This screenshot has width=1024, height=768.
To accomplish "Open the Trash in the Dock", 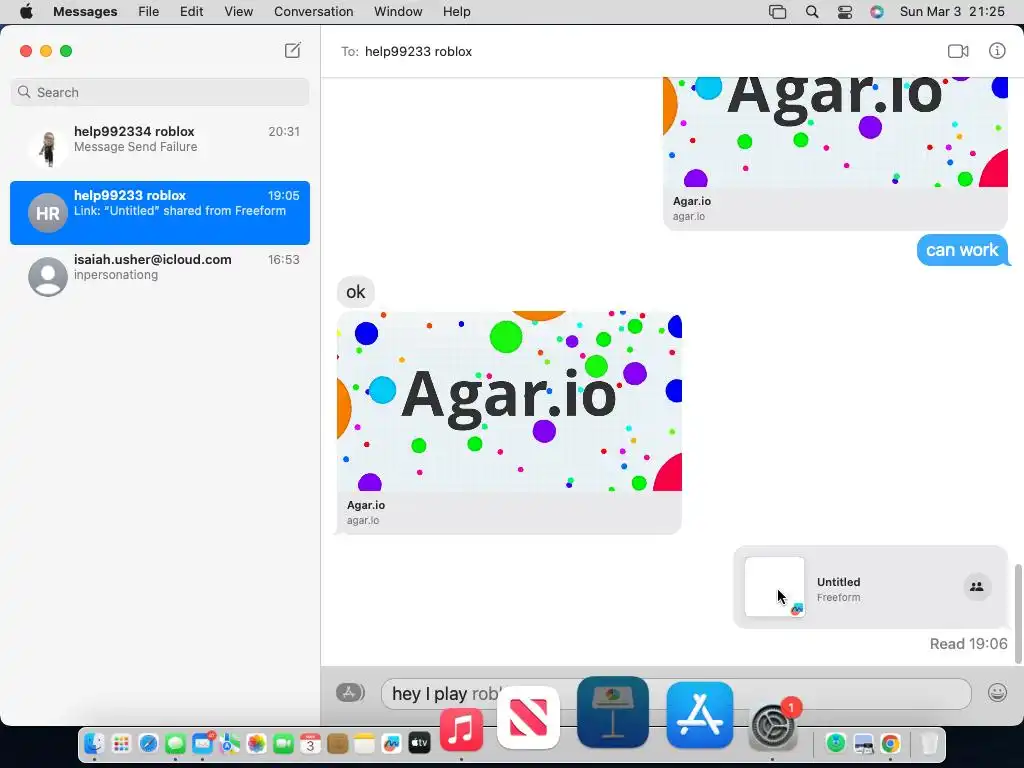I will (x=929, y=743).
